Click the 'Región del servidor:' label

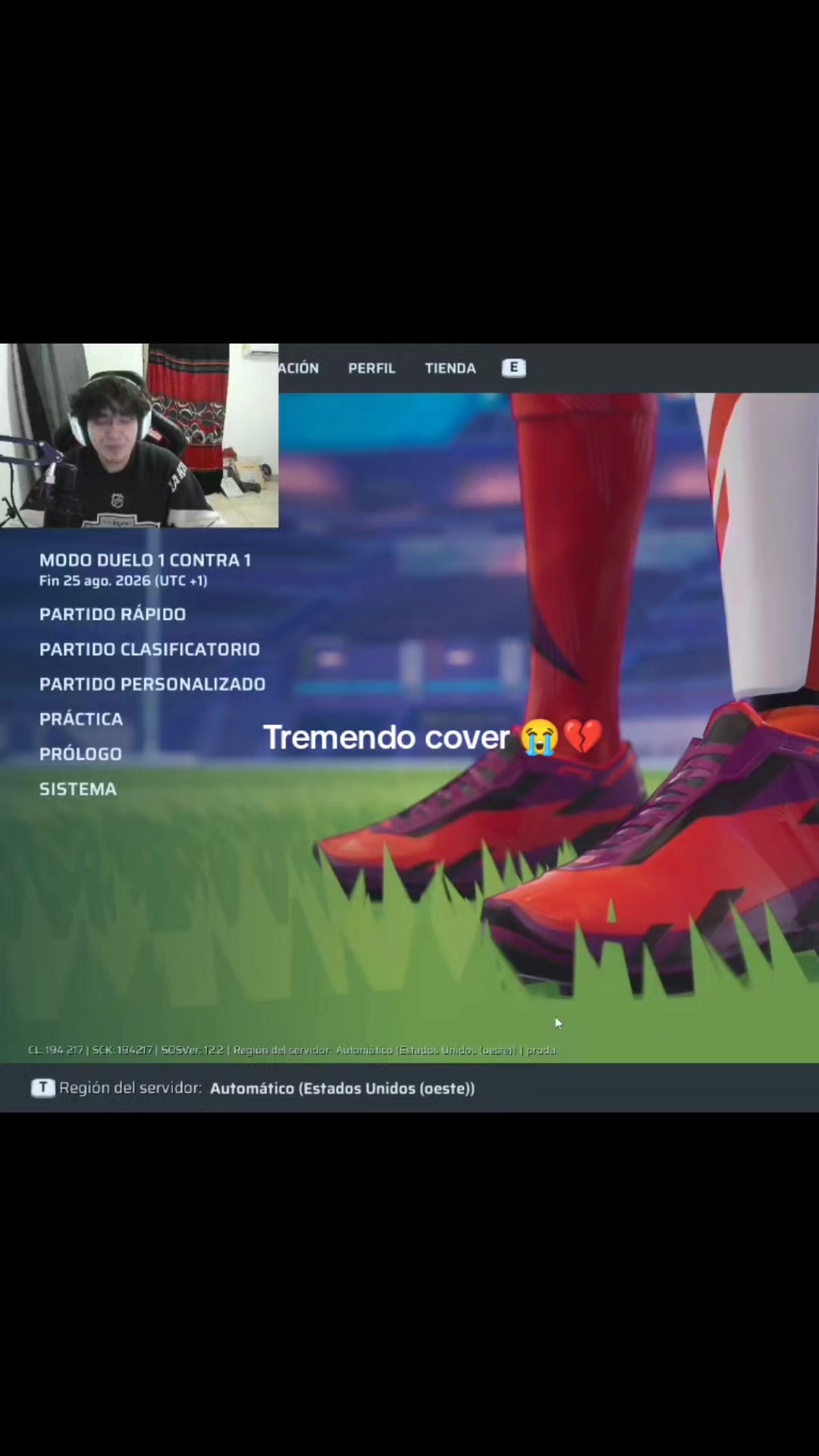(130, 1088)
